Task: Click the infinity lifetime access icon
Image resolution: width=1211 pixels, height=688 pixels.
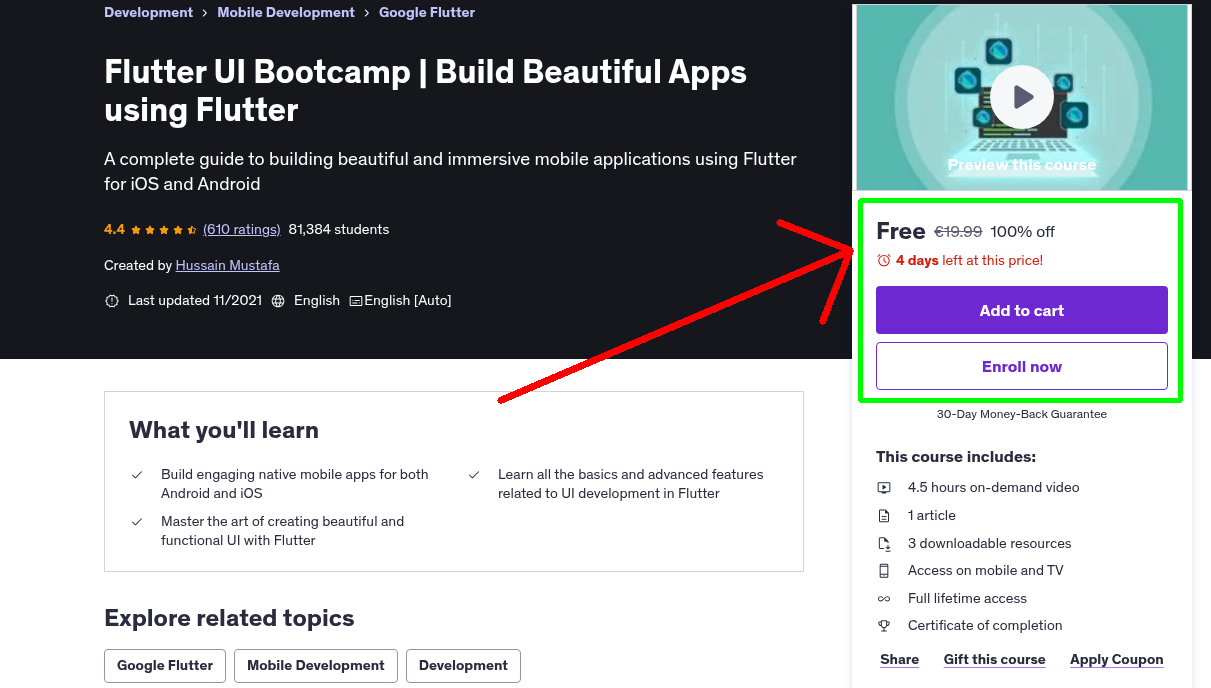Action: click(x=884, y=599)
